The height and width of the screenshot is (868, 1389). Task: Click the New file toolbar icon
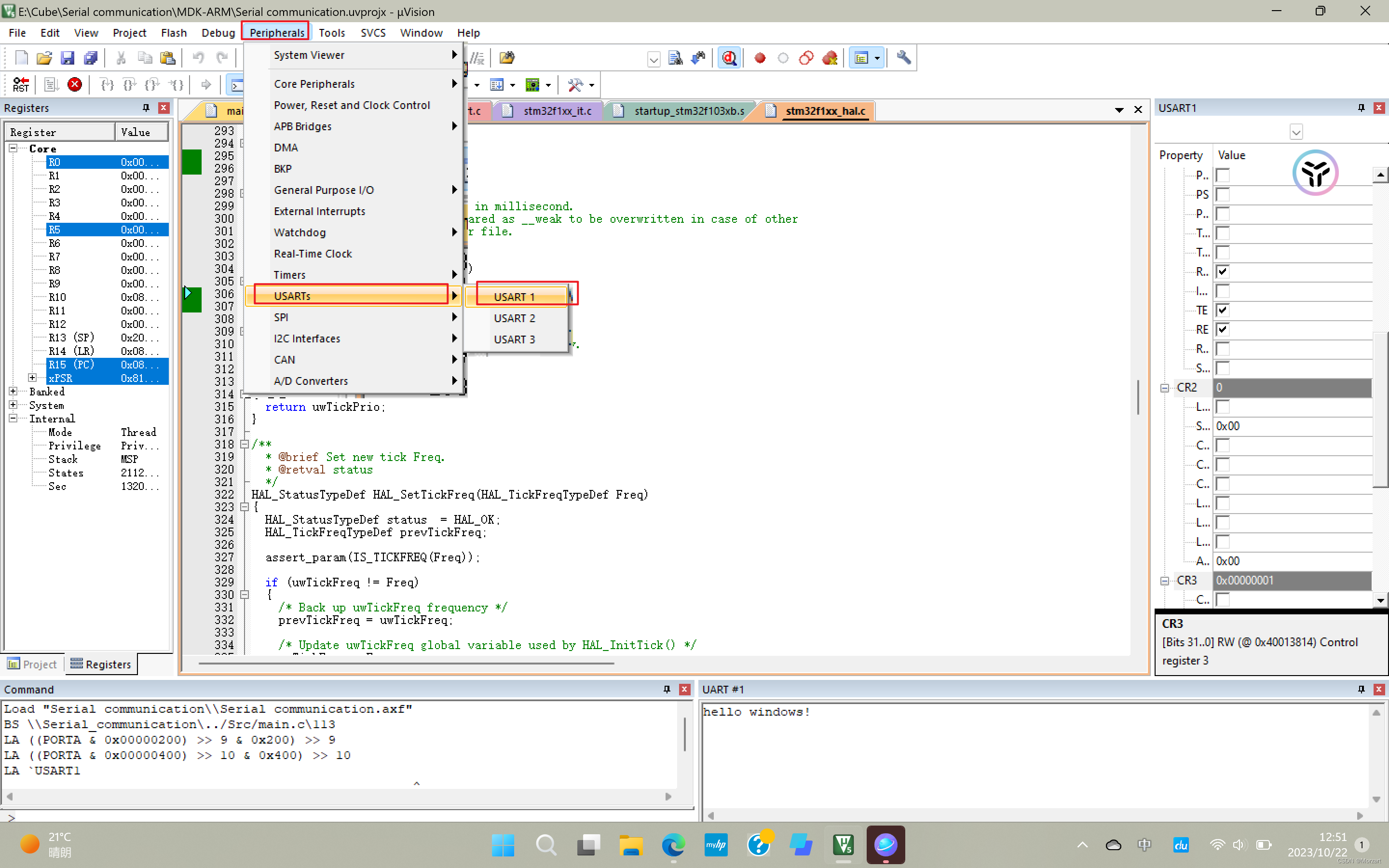point(21,57)
